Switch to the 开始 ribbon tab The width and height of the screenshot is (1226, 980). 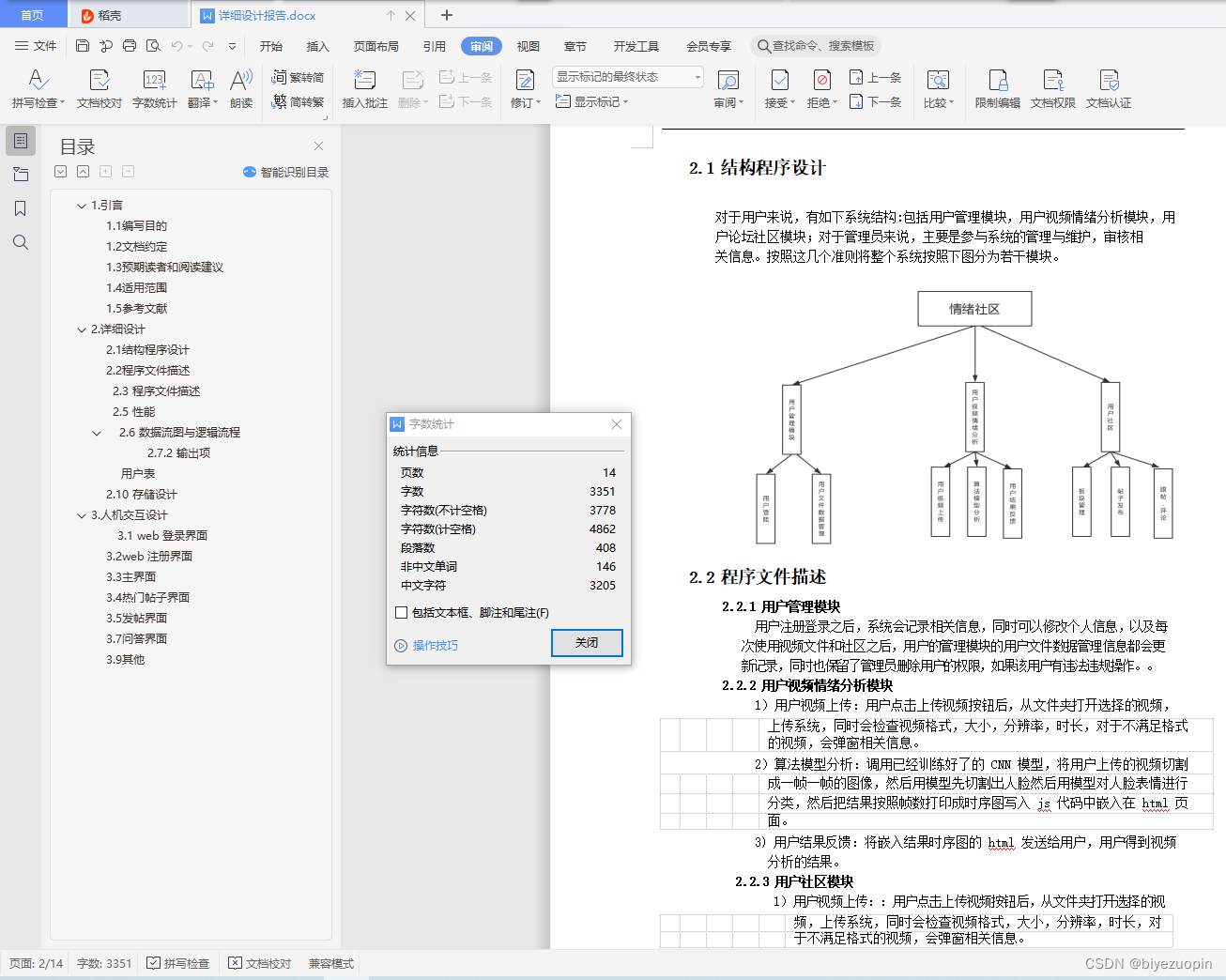[271, 46]
